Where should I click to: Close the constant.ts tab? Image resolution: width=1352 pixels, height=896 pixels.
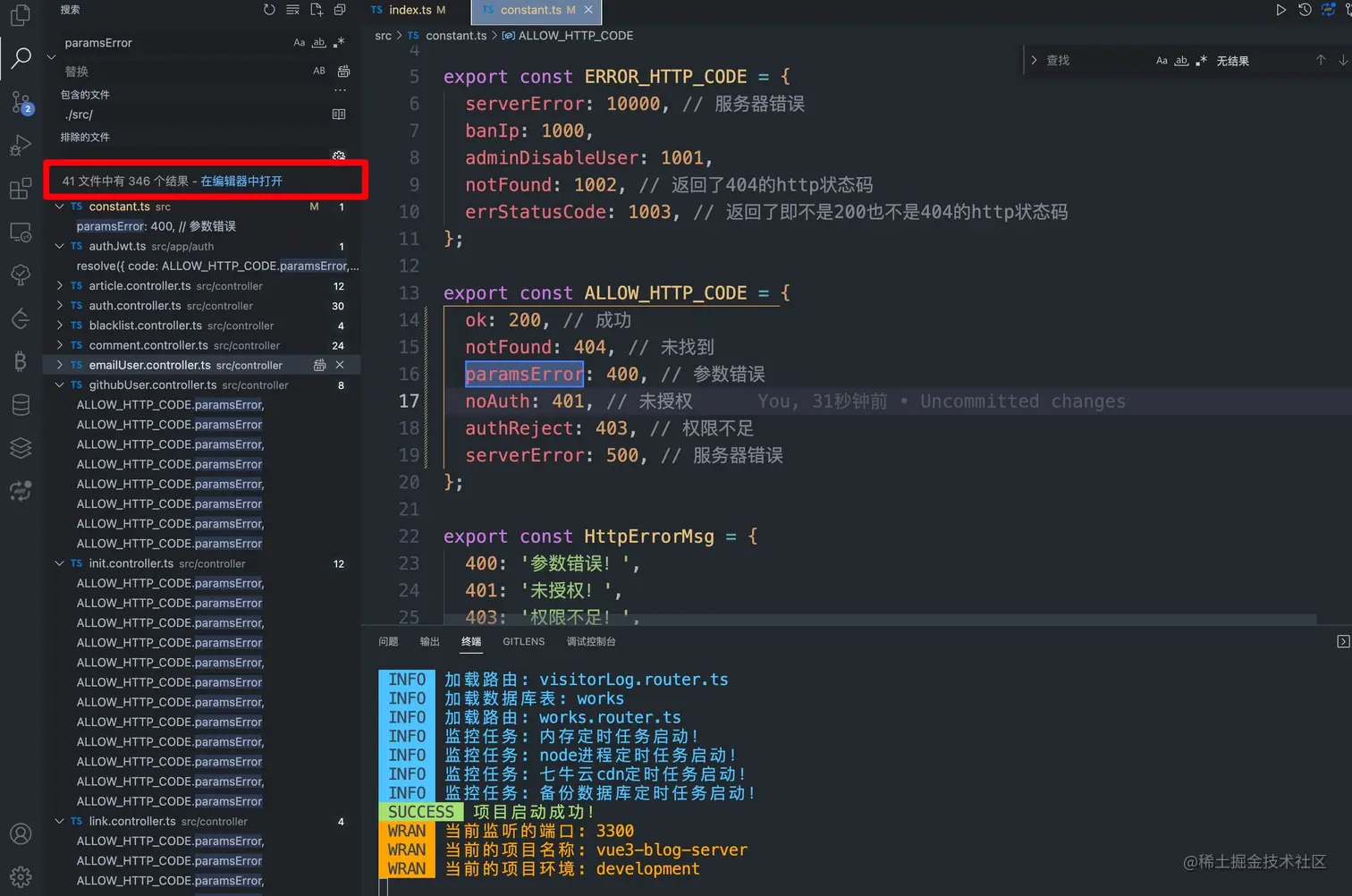tap(588, 10)
